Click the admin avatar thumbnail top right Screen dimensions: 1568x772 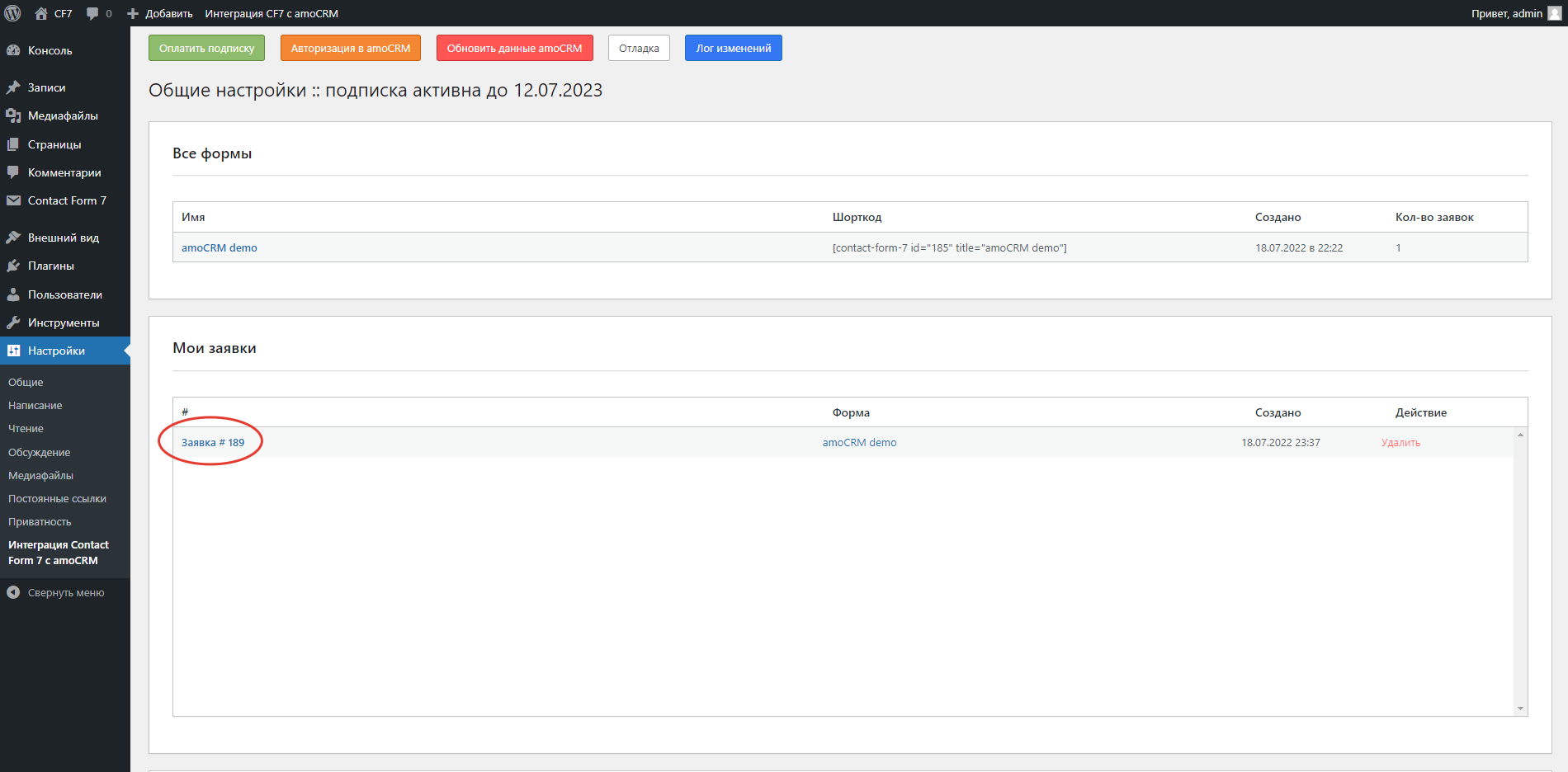click(x=1555, y=12)
